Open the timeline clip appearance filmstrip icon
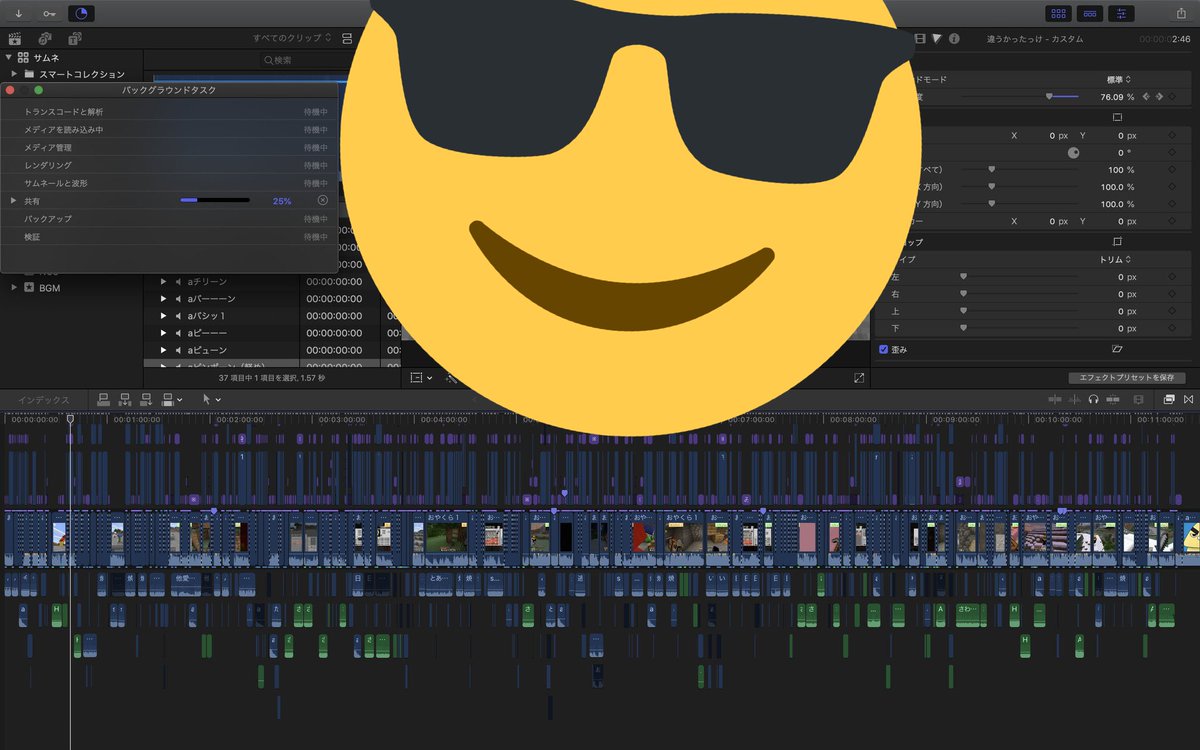1200x750 pixels. [1139, 399]
